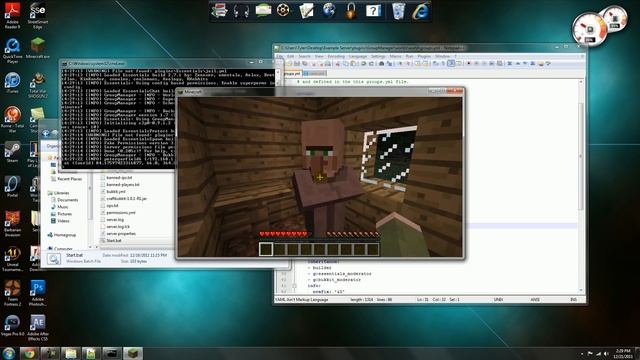Open View menu in Notepad++

point(319,56)
